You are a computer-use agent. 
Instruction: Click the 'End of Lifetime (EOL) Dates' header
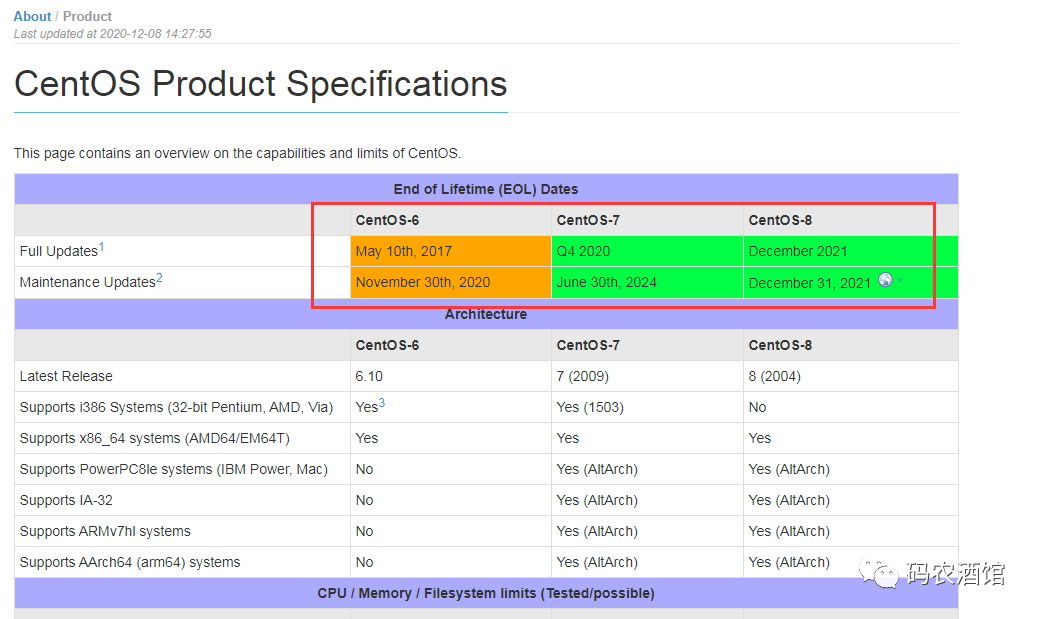tap(486, 190)
